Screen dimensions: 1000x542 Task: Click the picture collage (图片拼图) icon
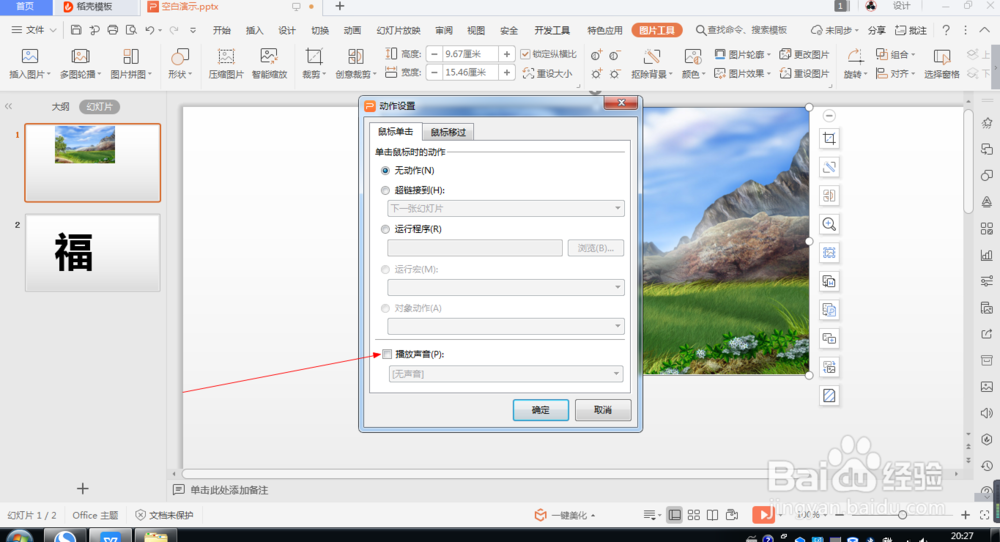click(131, 57)
